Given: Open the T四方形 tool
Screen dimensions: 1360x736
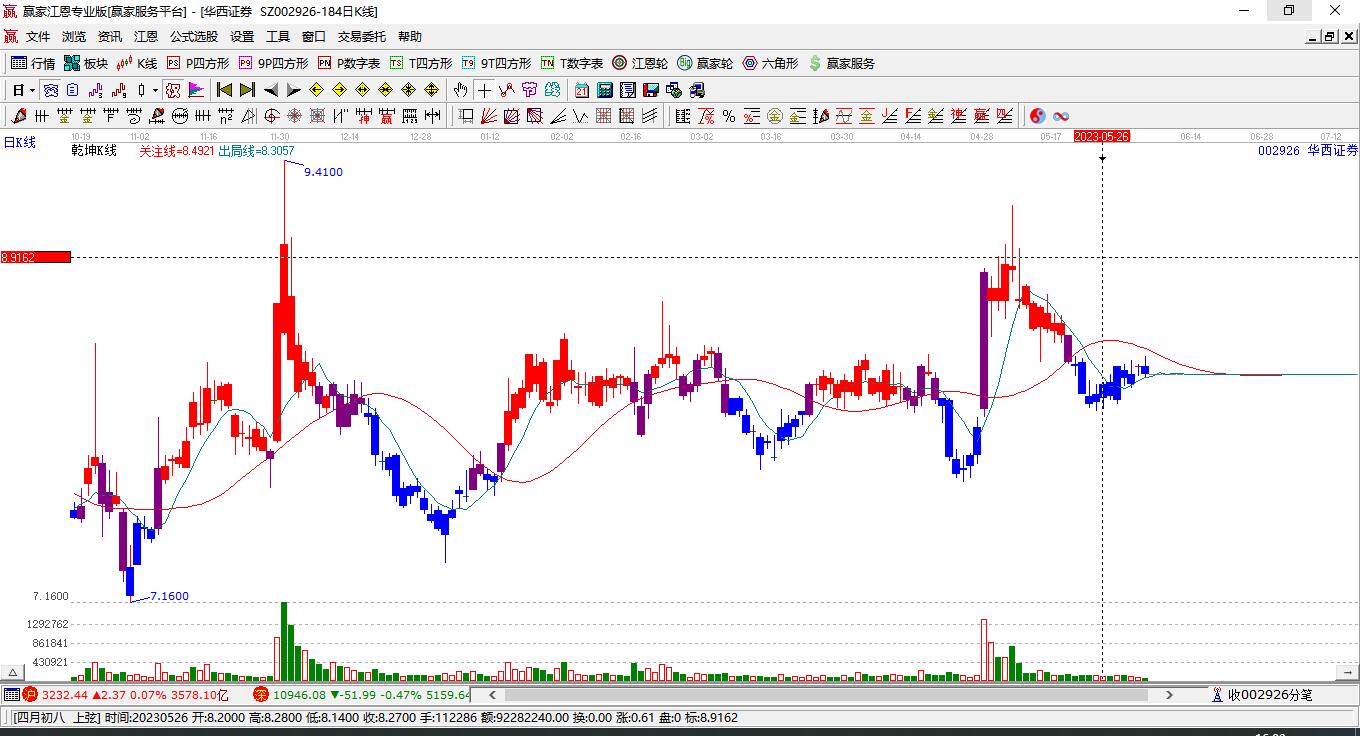Looking at the screenshot, I should [421, 63].
